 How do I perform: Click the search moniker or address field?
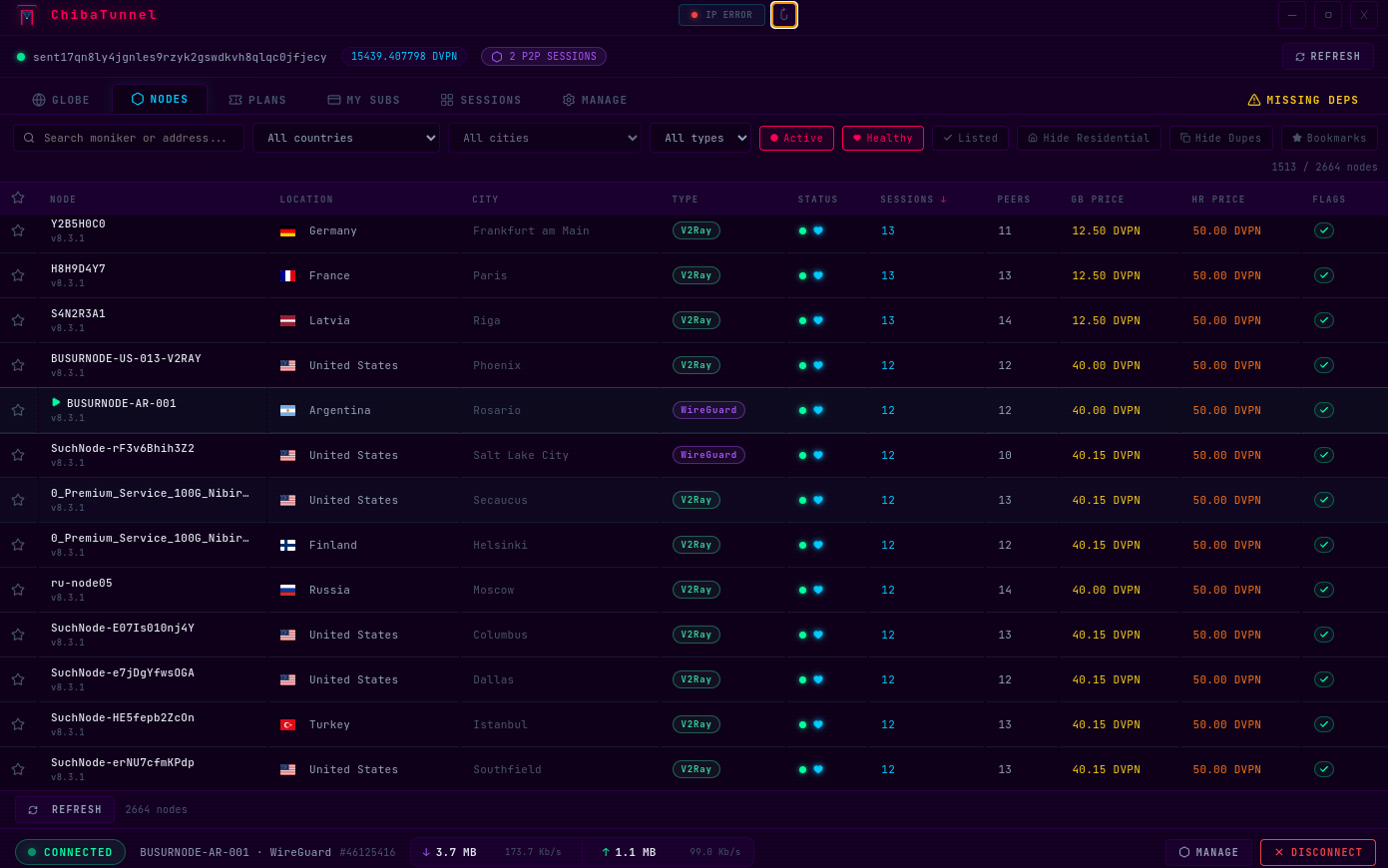[x=129, y=138]
